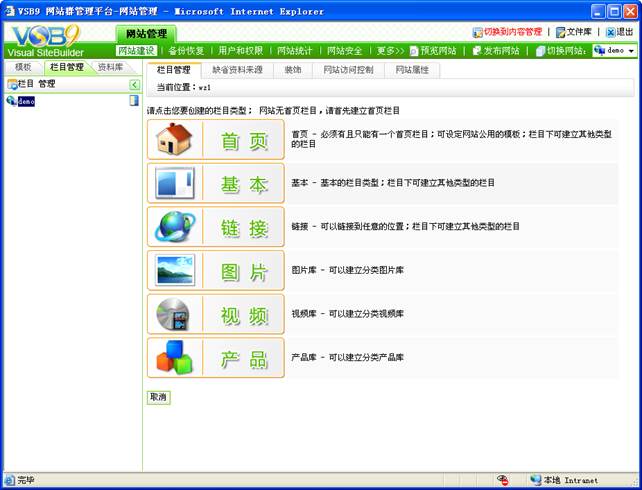The image size is (642, 490).
Task: Click the 取消 button
Action: (x=158, y=397)
